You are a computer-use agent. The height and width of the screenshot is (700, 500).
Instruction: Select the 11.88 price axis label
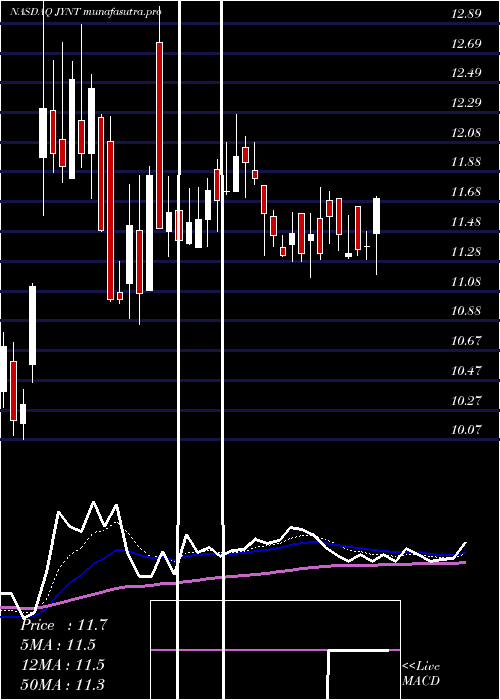(466, 162)
